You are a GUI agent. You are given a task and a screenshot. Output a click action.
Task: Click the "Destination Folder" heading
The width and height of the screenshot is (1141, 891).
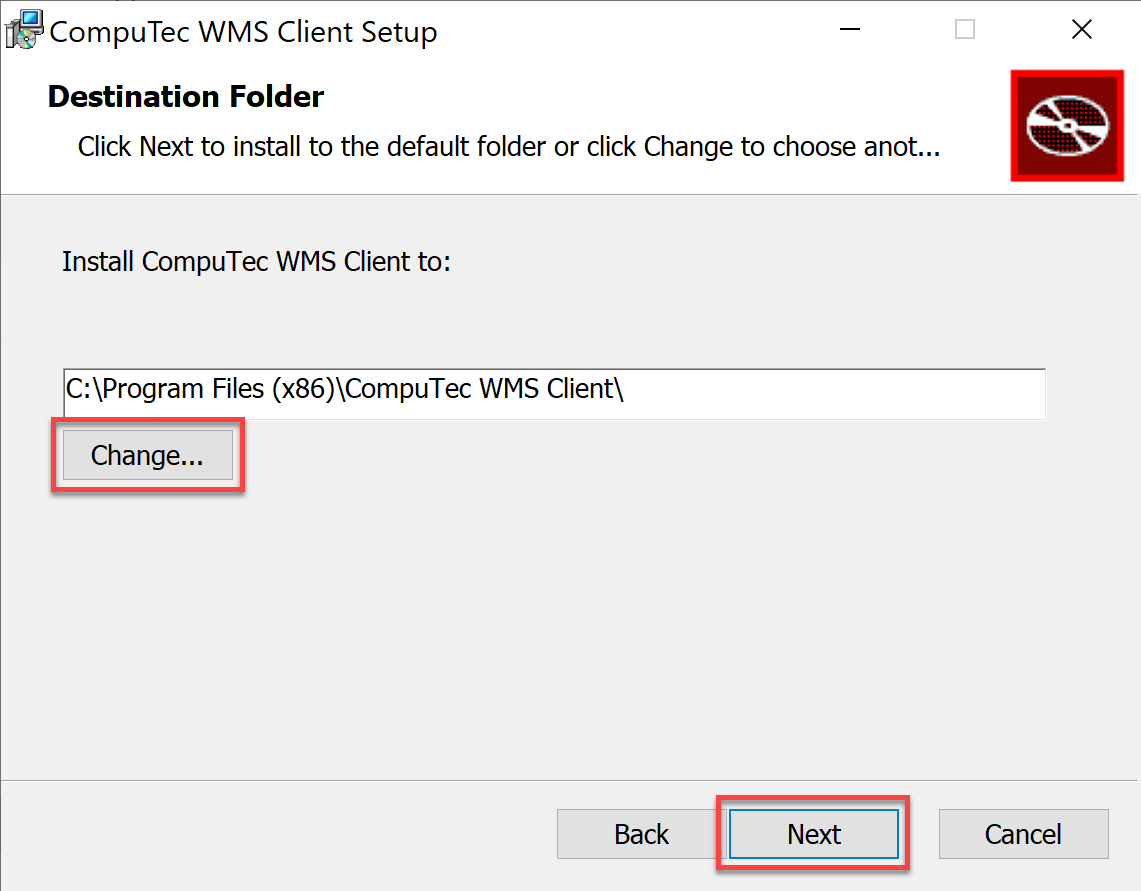tap(186, 97)
